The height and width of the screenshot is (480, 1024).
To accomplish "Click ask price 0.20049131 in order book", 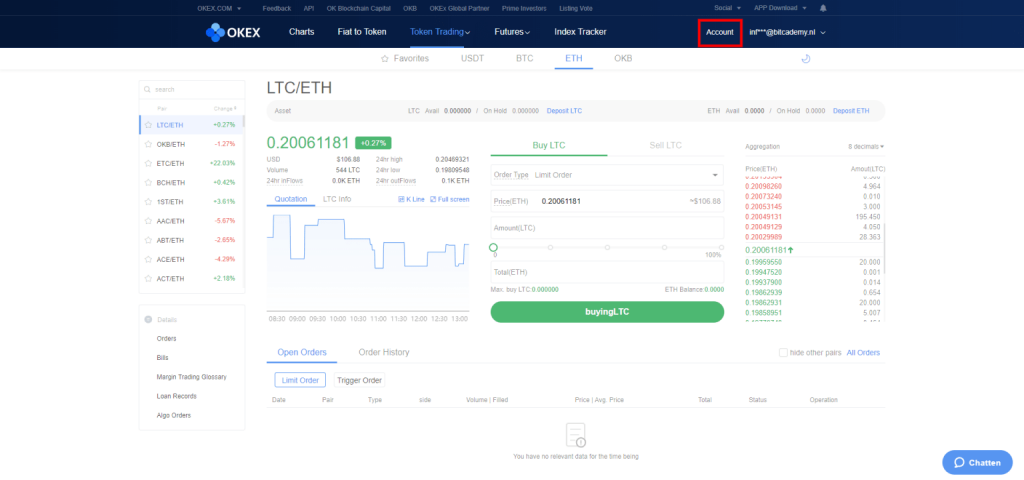I will pos(763,217).
